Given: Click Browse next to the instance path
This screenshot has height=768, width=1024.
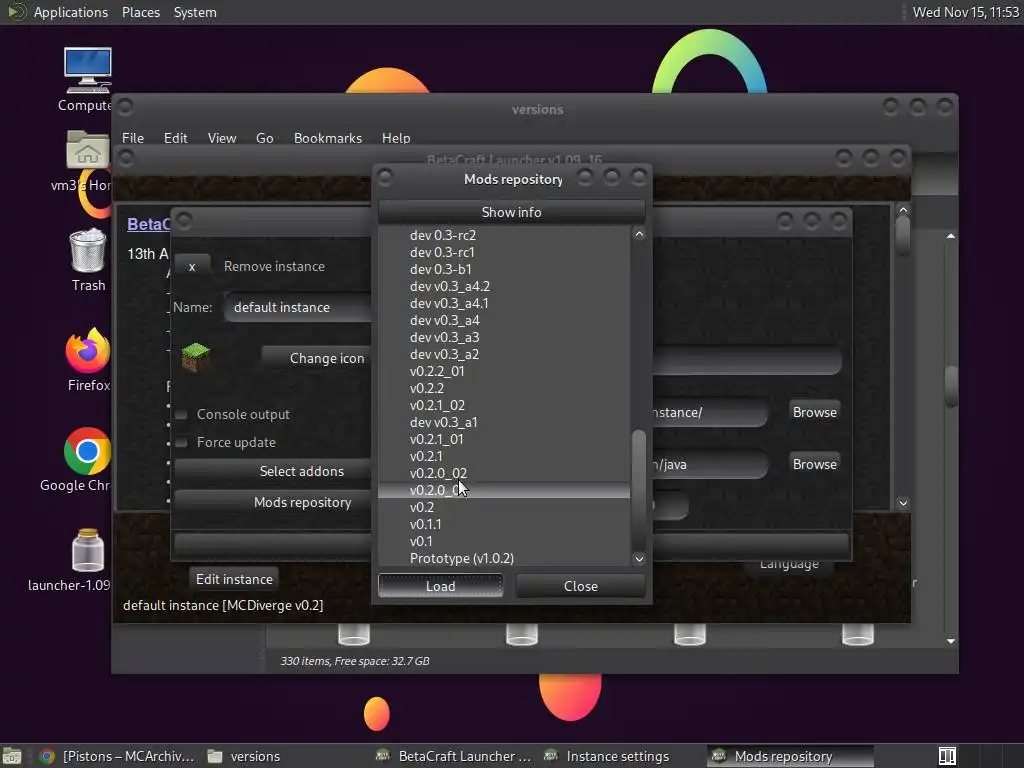Looking at the screenshot, I should pyautogui.click(x=814, y=412).
